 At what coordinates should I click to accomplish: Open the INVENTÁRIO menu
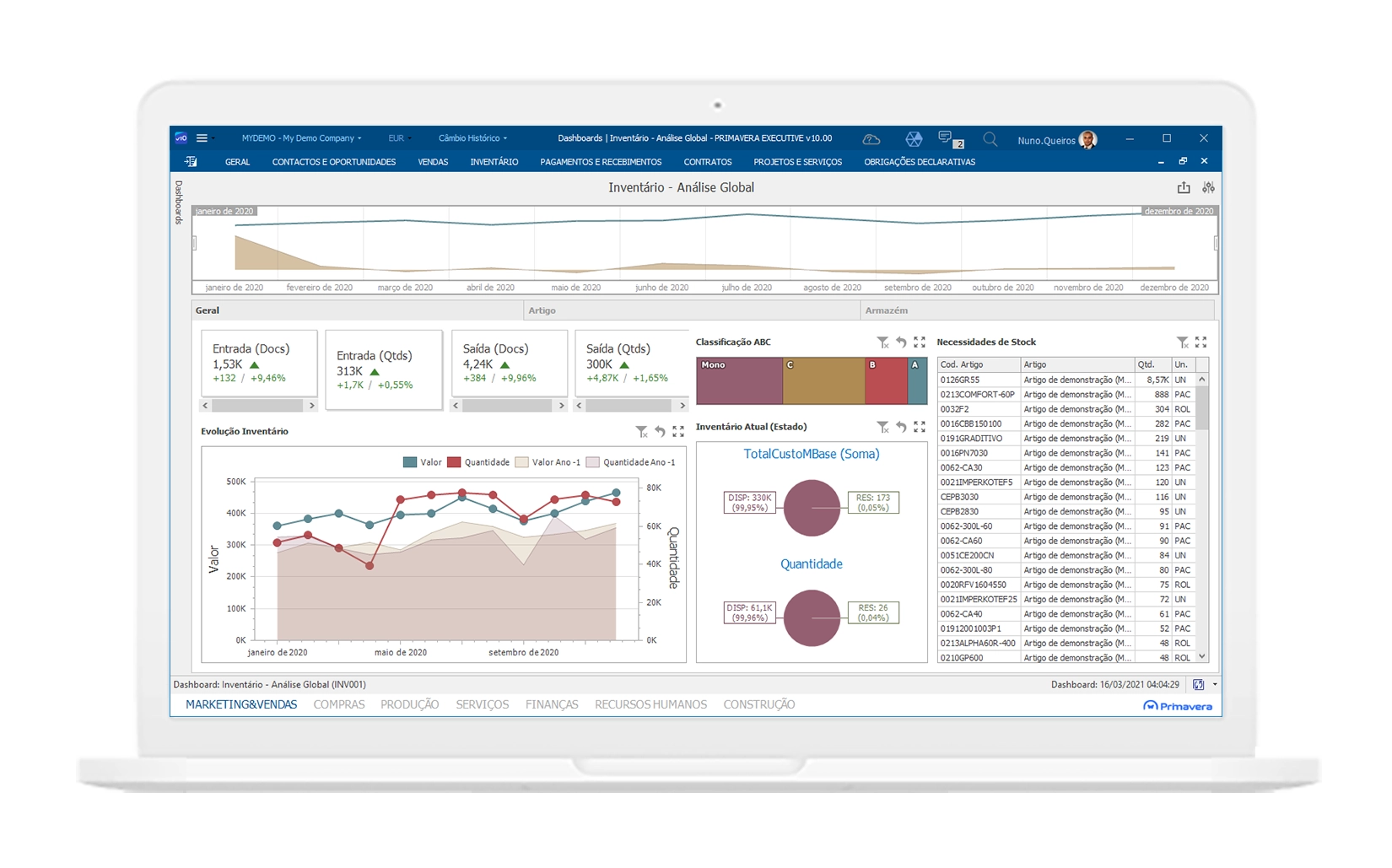494,162
